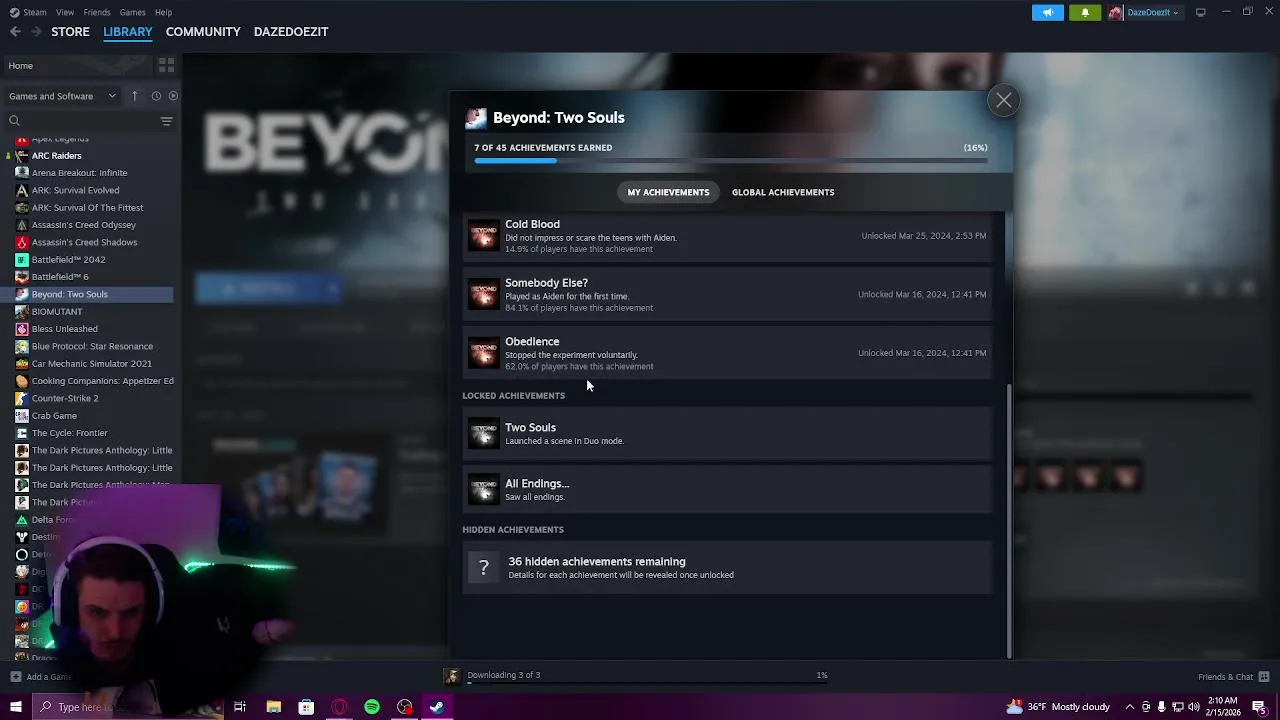Screen dimensions: 1280x720
Task: Open the Cold Blood achievement icon
Action: pyautogui.click(x=483, y=236)
